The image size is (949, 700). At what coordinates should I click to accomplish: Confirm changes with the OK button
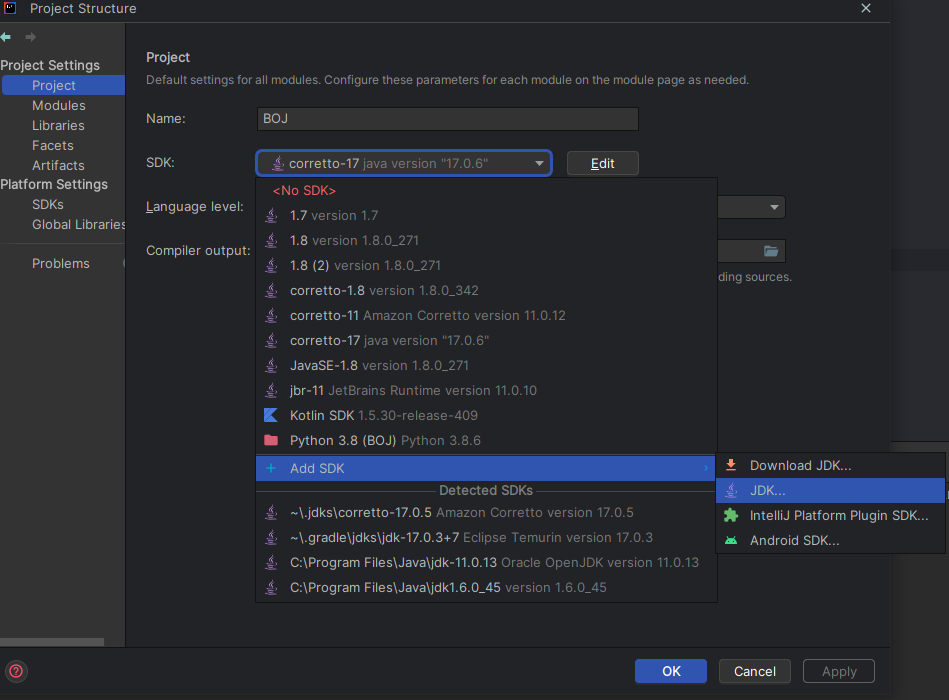[670, 671]
